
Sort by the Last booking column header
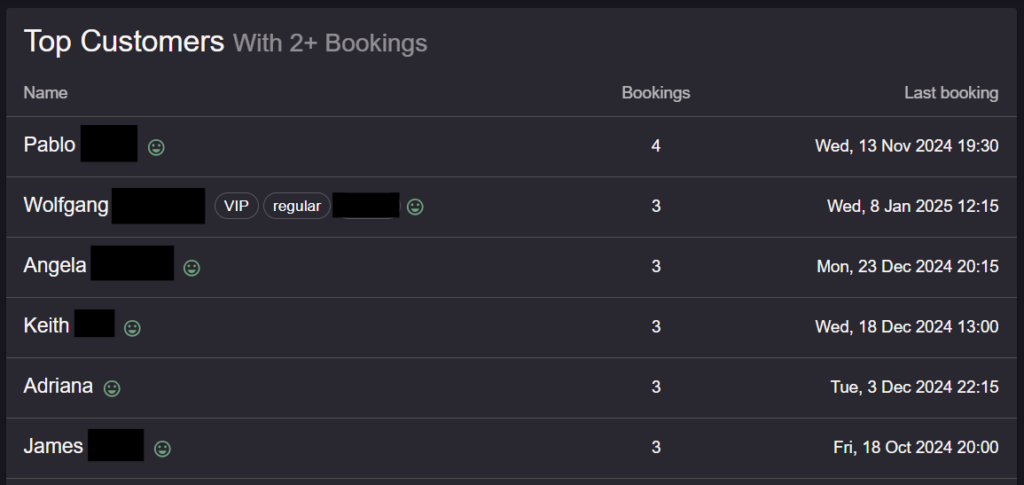pyautogui.click(x=951, y=93)
